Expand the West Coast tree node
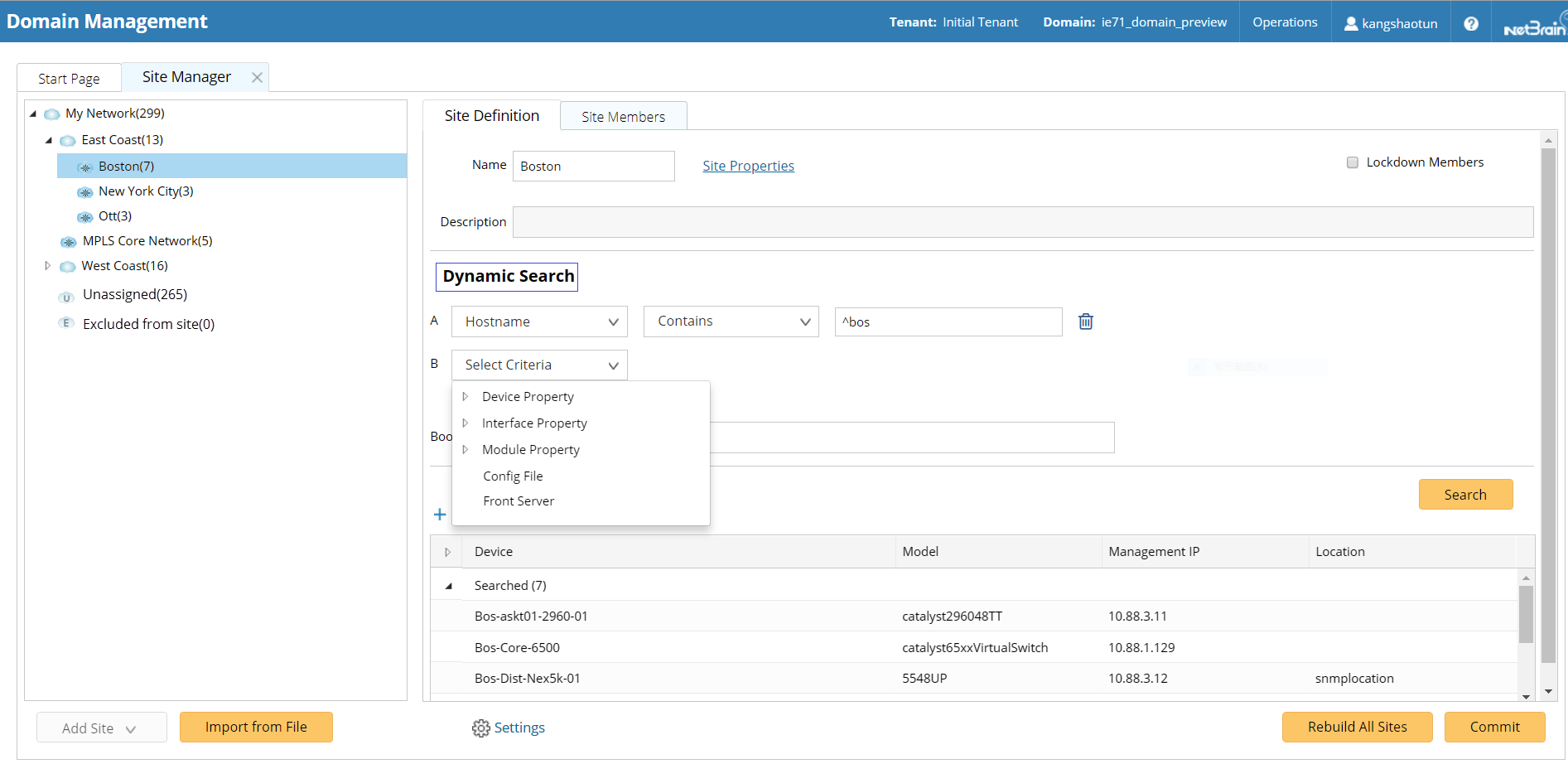Screen dimensions: 1568x764 pos(47,266)
